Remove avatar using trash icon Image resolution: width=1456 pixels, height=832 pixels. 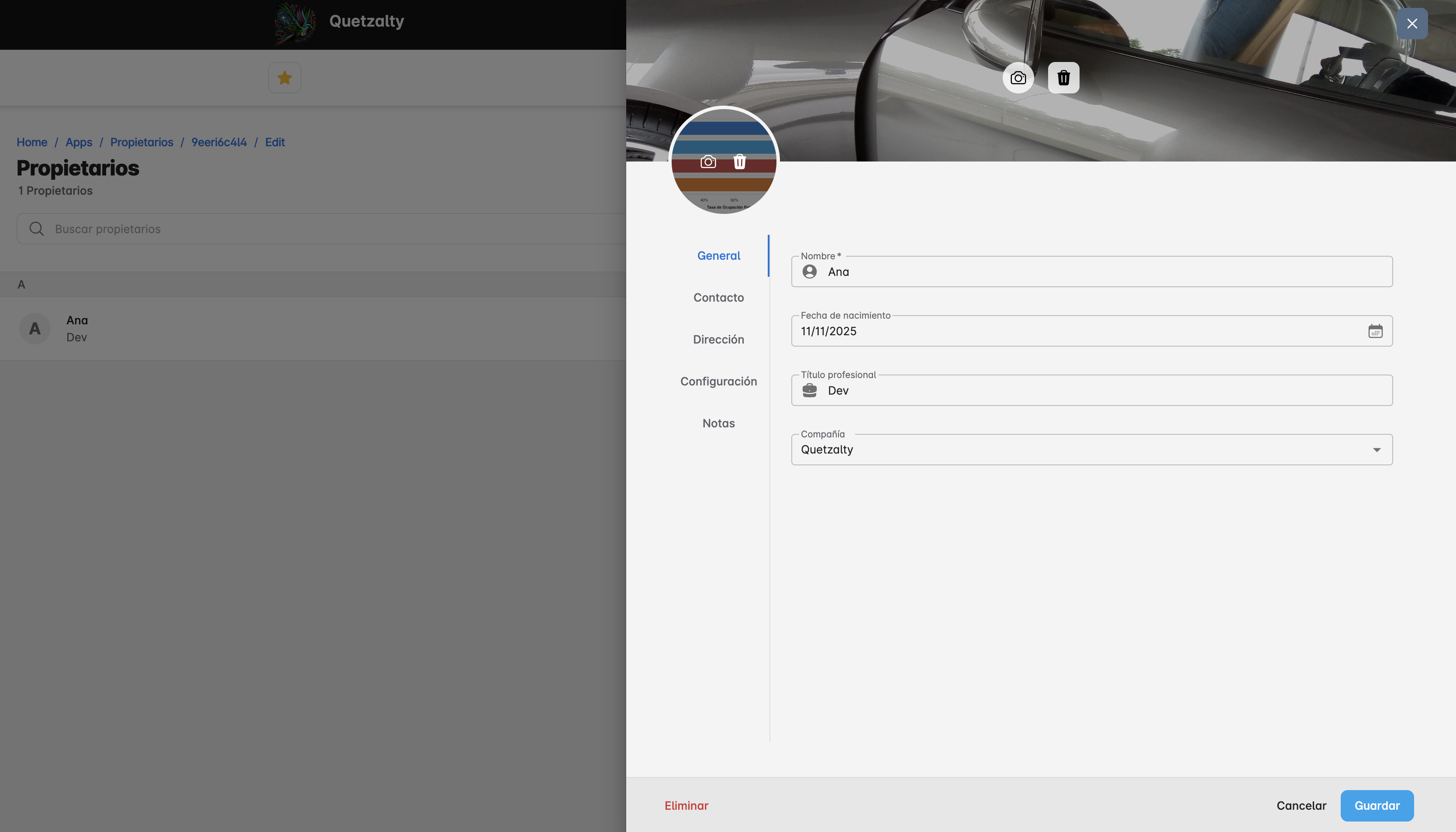pos(739,162)
